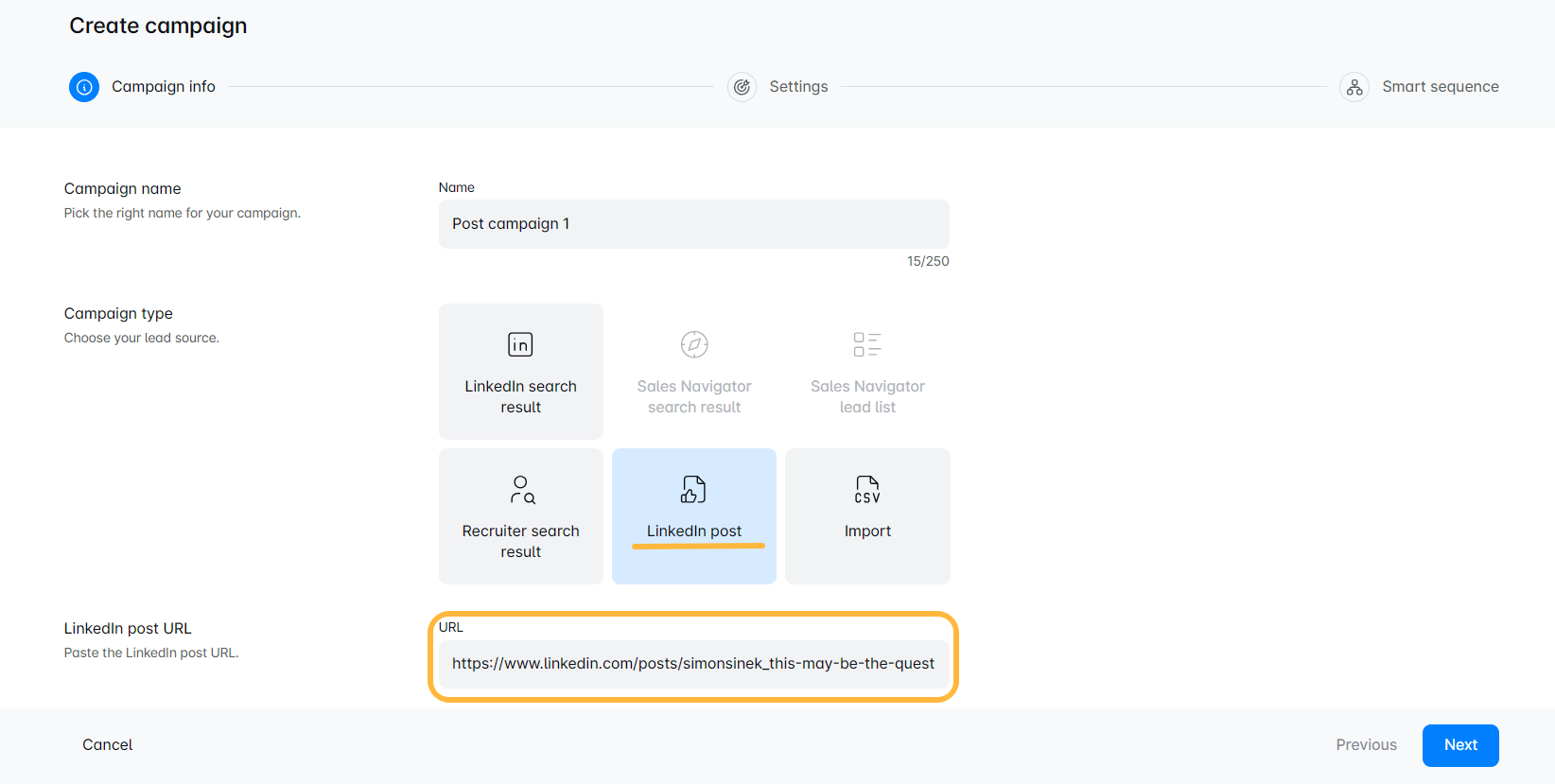Switch to the Settings step label

coord(798,87)
